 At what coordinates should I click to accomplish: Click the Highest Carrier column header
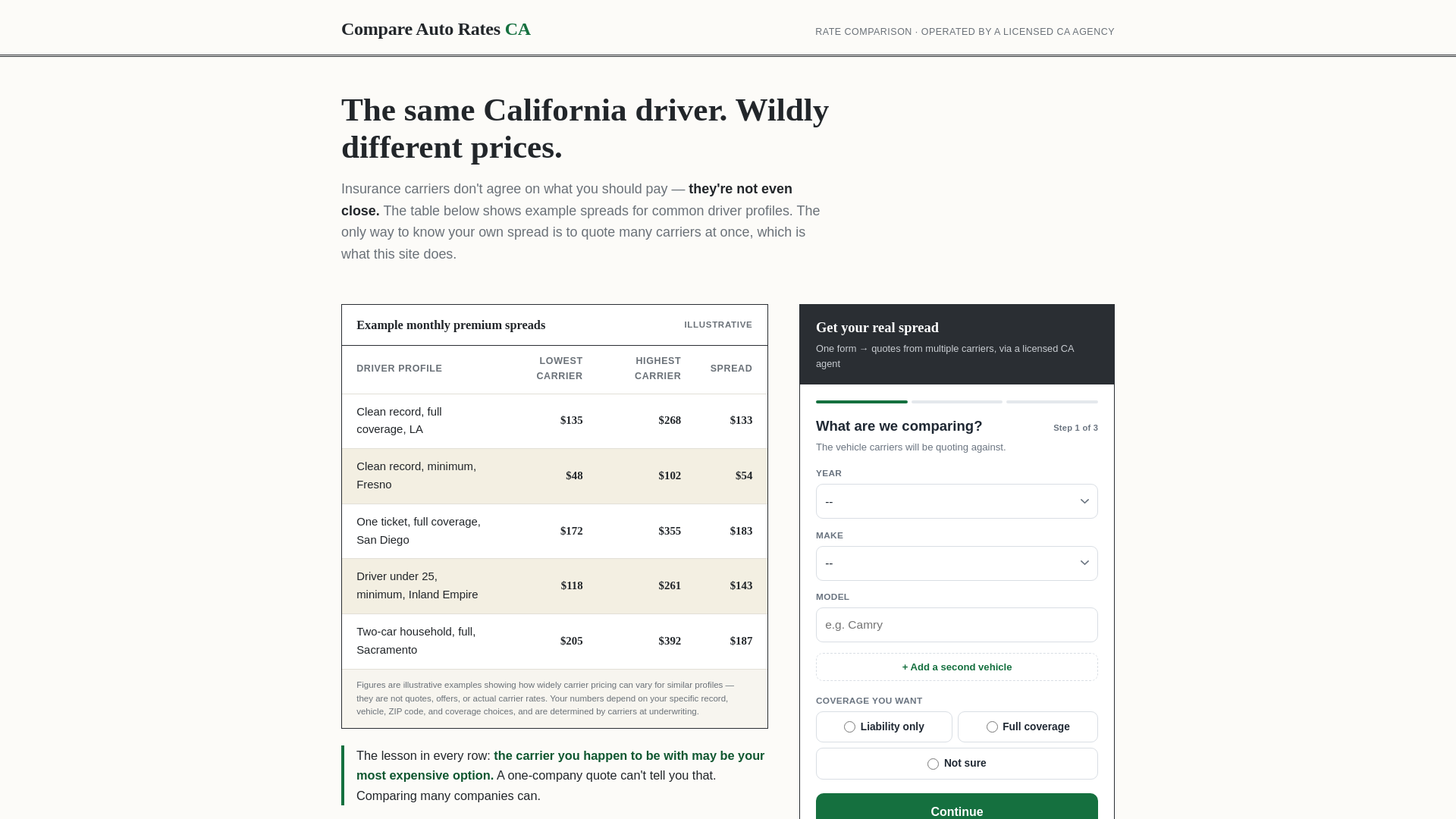[657, 369]
